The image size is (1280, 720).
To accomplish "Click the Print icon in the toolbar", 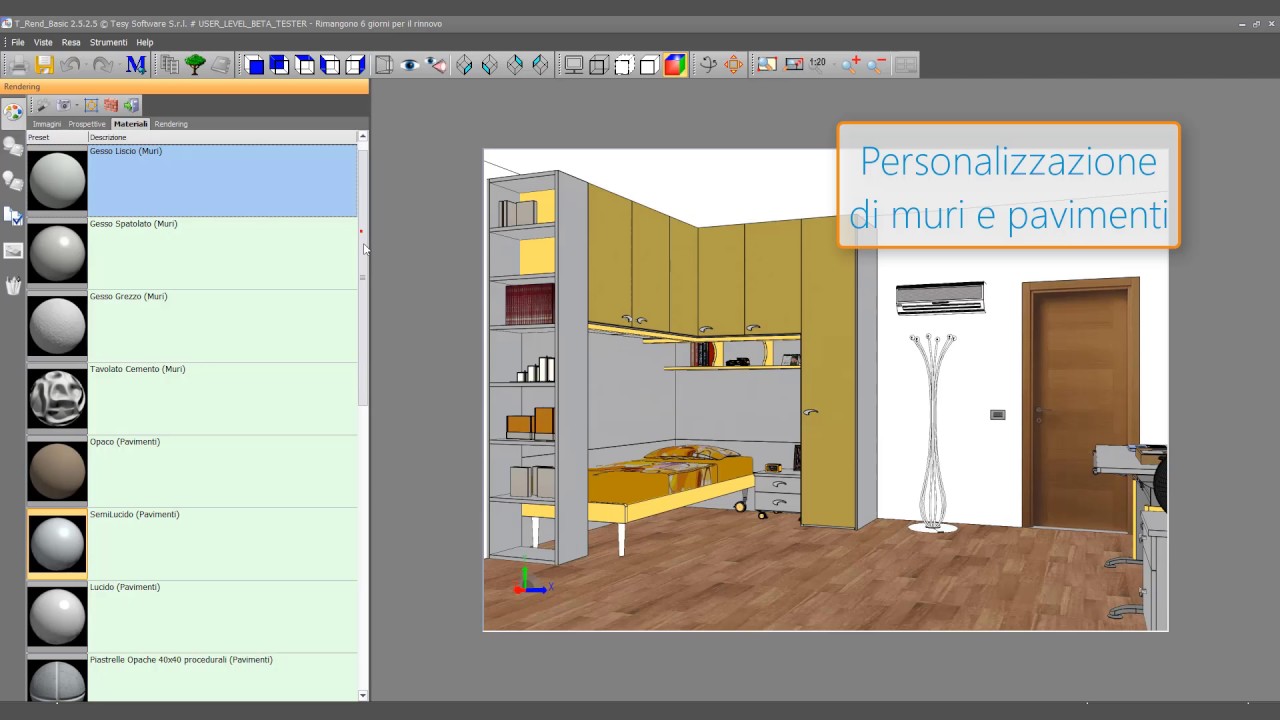I will [x=19, y=65].
